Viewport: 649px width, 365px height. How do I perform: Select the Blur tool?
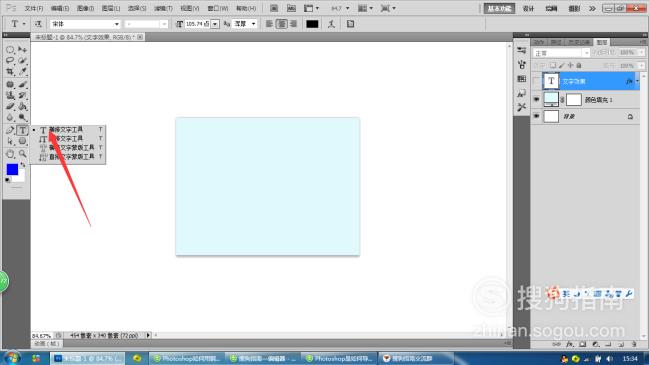coord(10,118)
